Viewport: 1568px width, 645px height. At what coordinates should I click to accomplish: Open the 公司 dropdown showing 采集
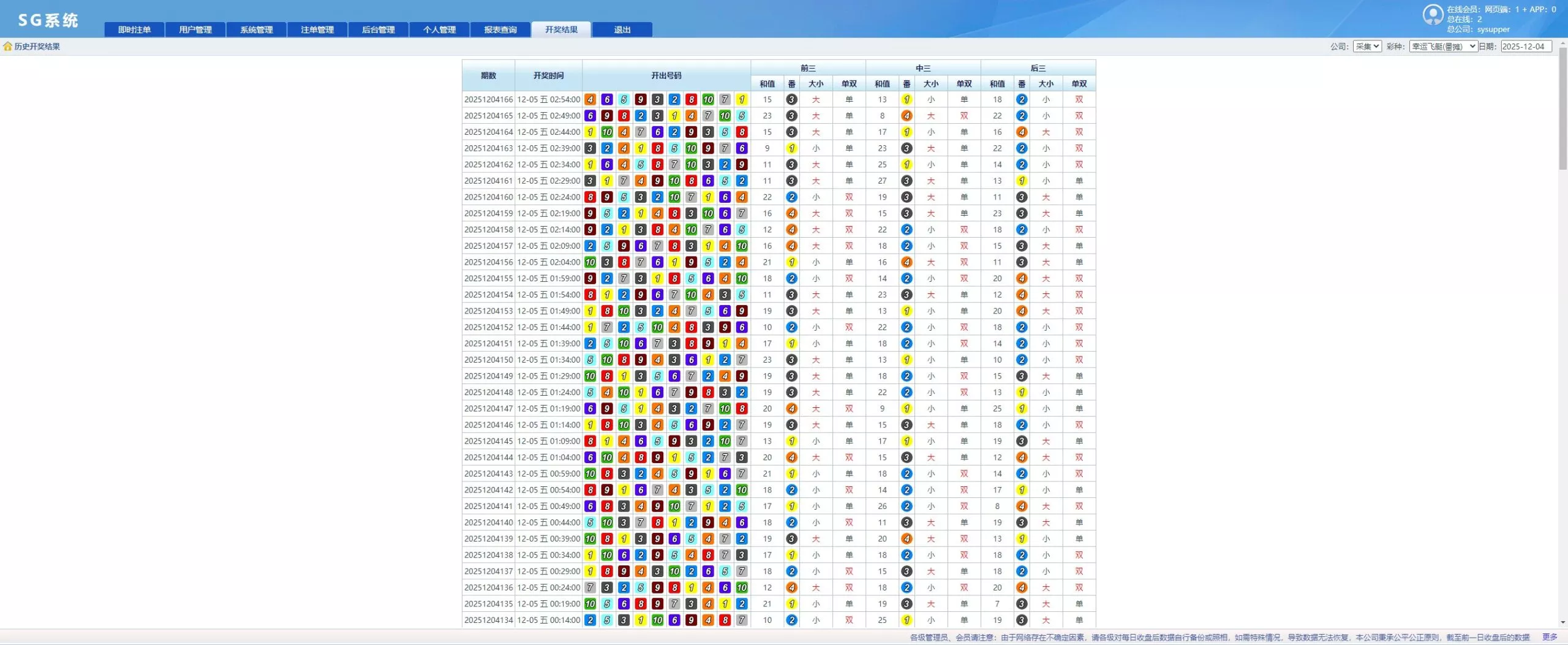click(1366, 47)
